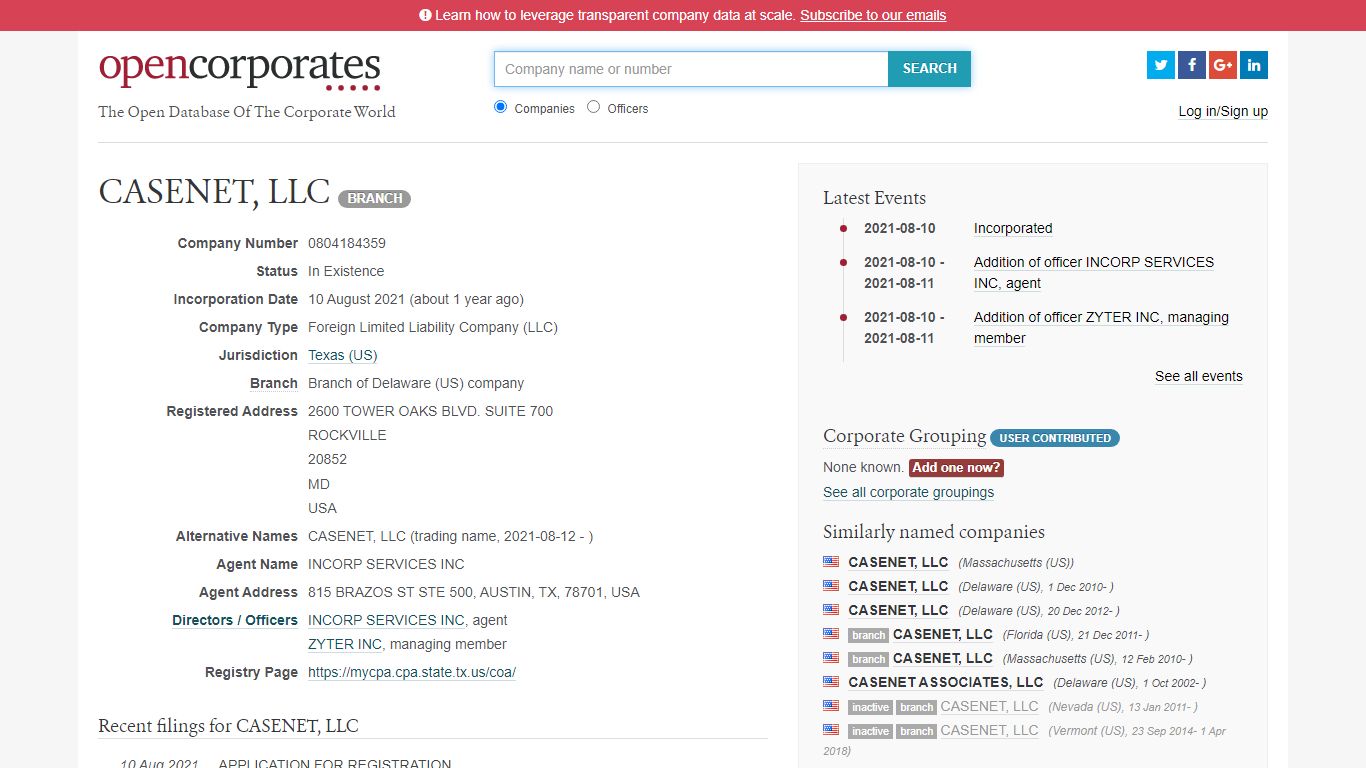1366x768 pixels.
Task: Open CASENET ASSOCIATES, LLC link
Action: click(945, 682)
